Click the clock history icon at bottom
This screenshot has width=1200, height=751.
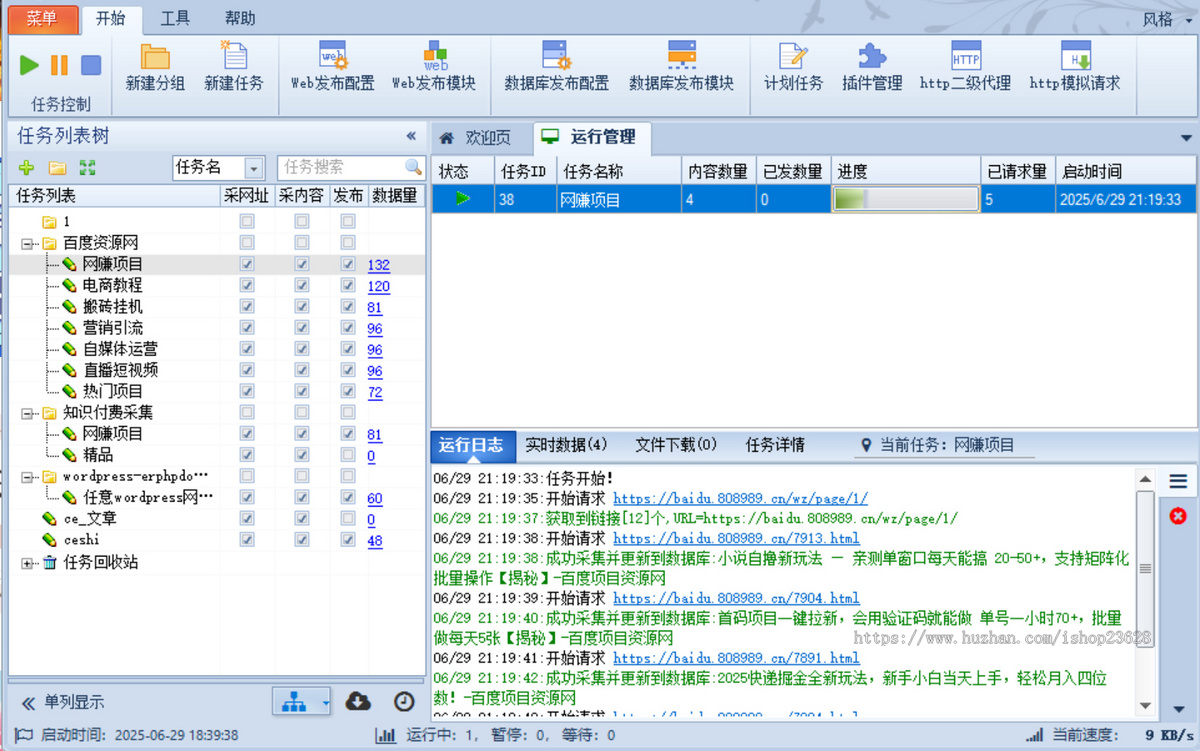coord(403,702)
